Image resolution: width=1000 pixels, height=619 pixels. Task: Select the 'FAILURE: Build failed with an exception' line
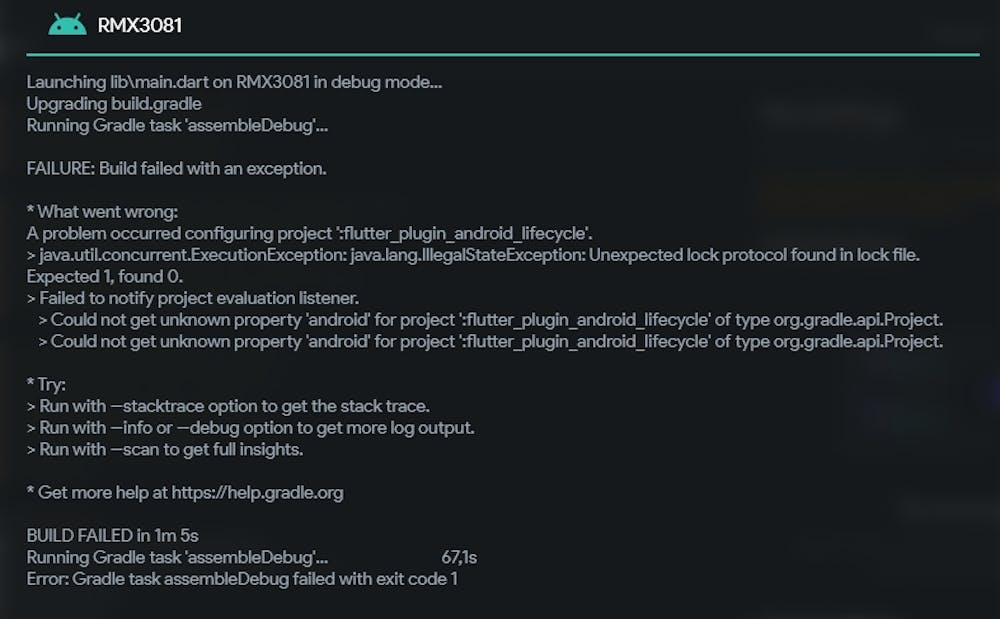tap(177, 168)
